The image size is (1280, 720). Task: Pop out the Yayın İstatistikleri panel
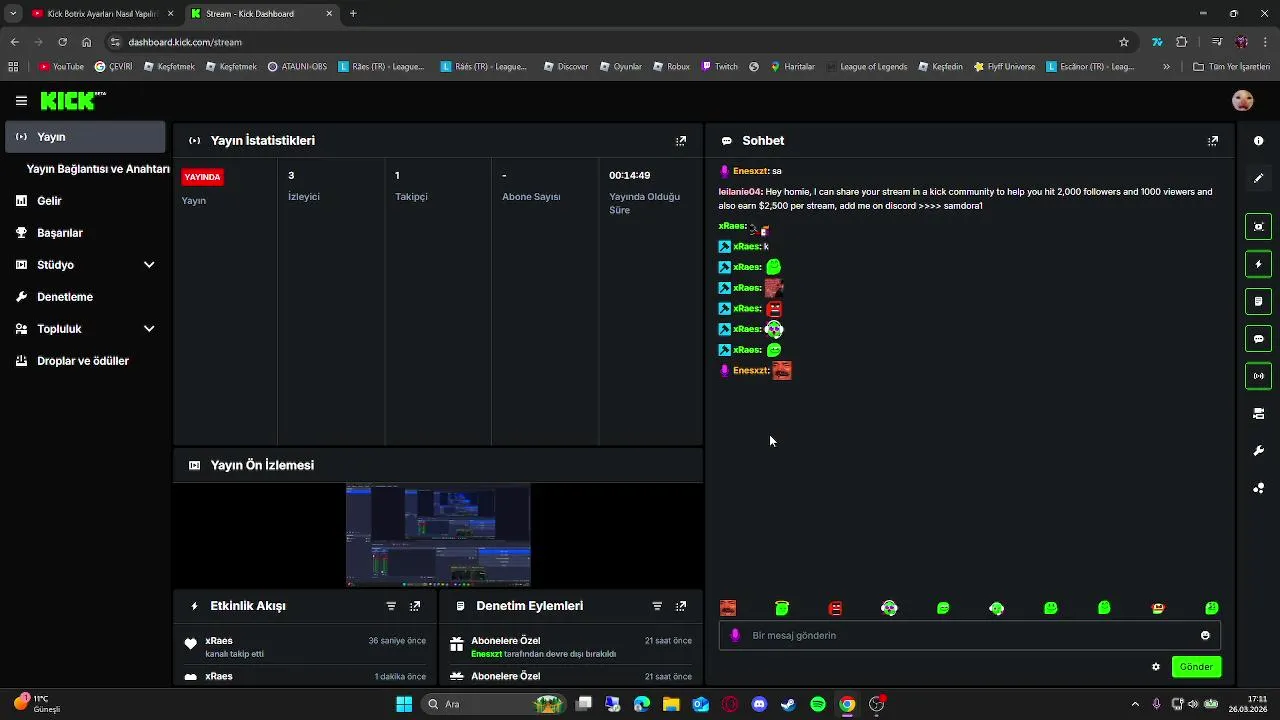[x=681, y=141]
